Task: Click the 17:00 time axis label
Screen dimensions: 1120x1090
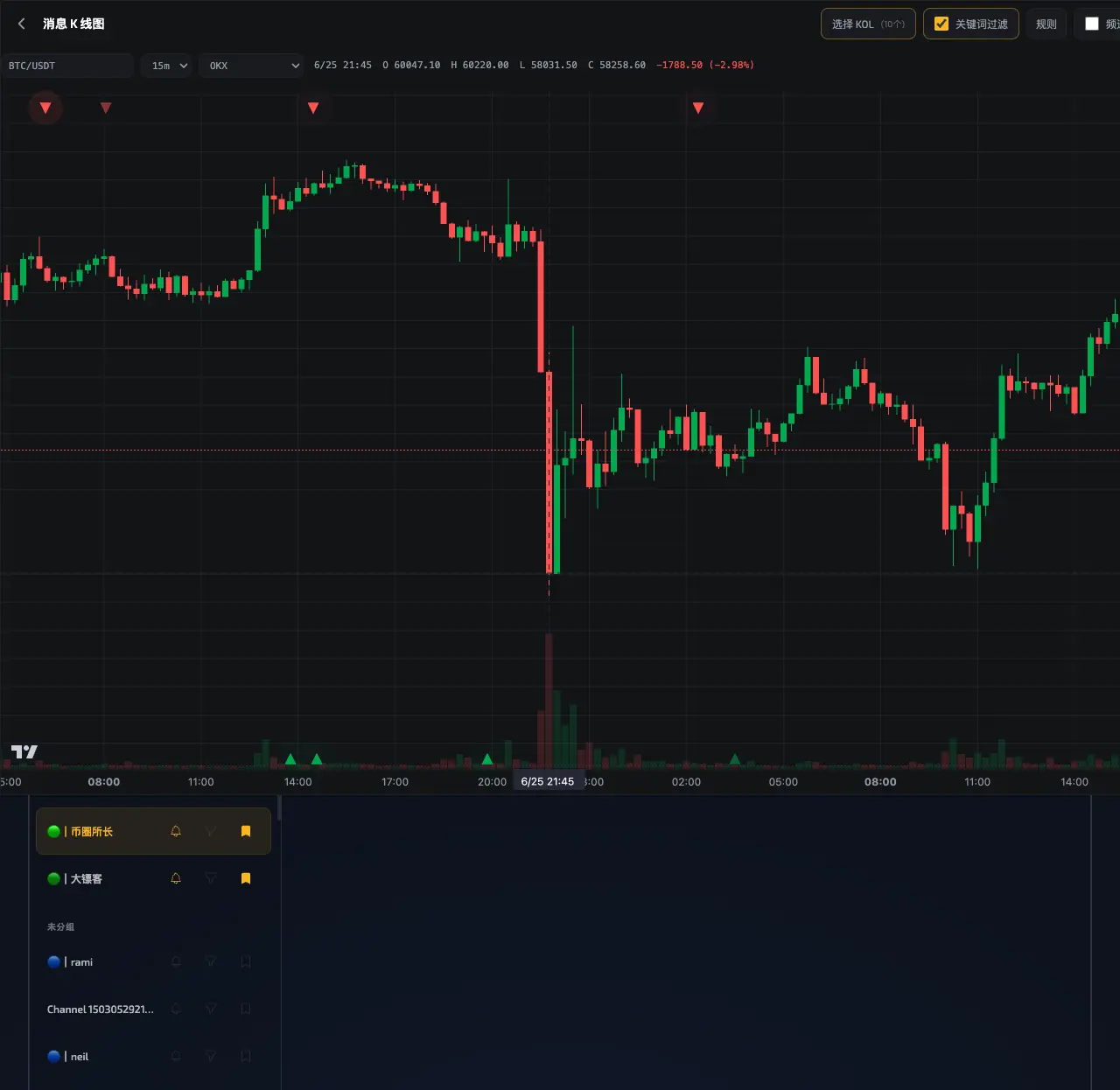Action: click(395, 782)
